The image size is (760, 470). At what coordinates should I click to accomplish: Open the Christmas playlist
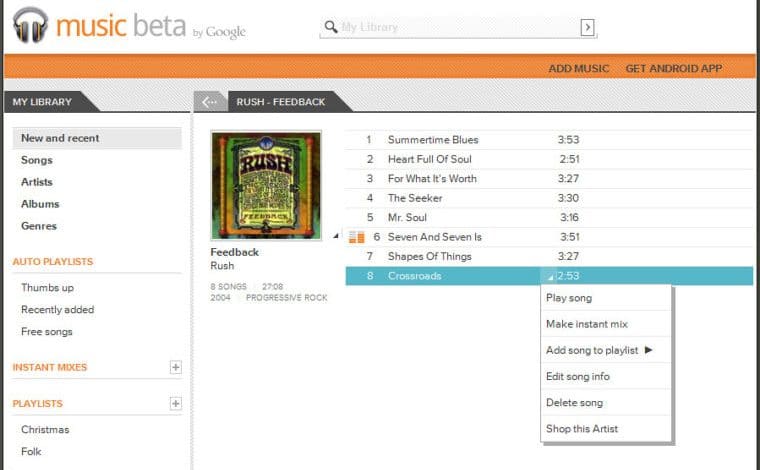tap(45, 429)
